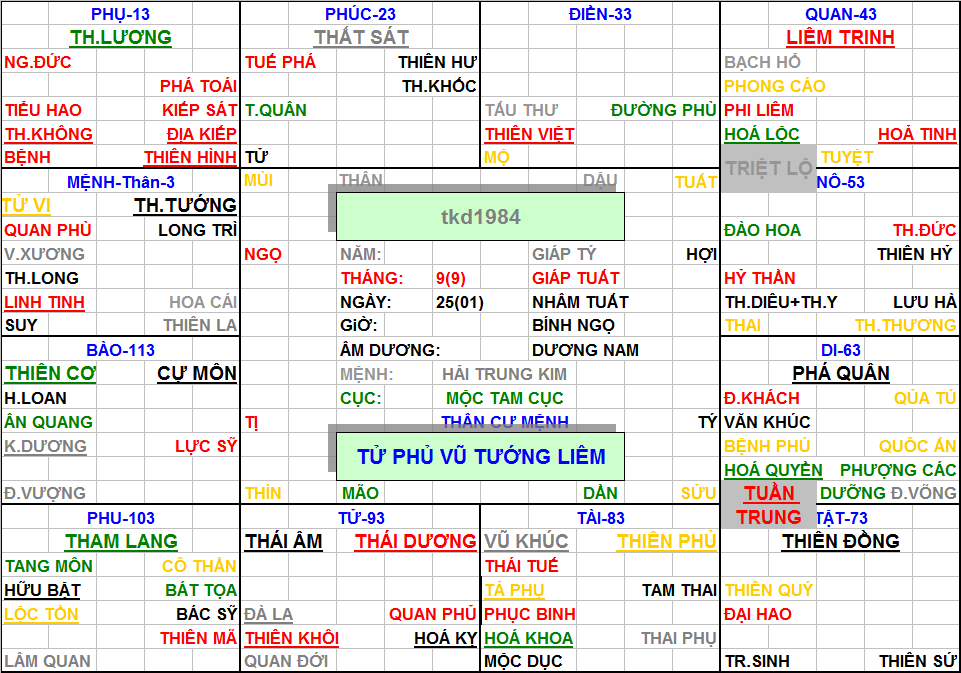Click the THIÊN ĐỒNG star heading

click(x=840, y=542)
